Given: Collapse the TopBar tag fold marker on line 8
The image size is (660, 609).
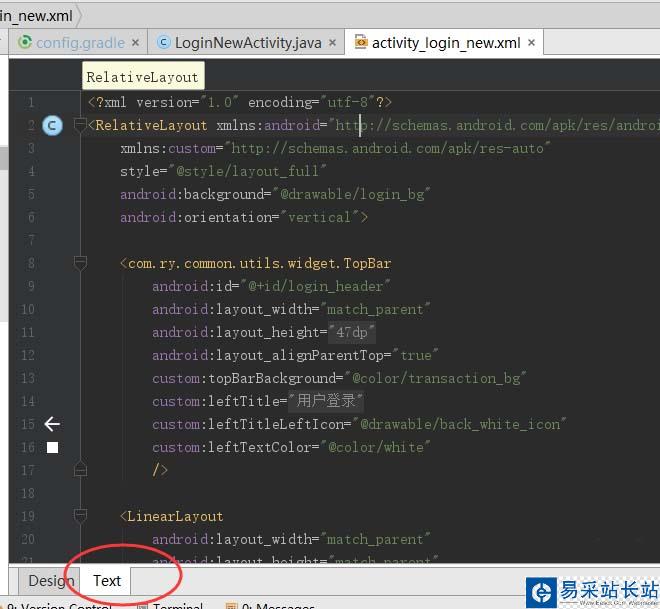Looking at the screenshot, I should [x=80, y=263].
